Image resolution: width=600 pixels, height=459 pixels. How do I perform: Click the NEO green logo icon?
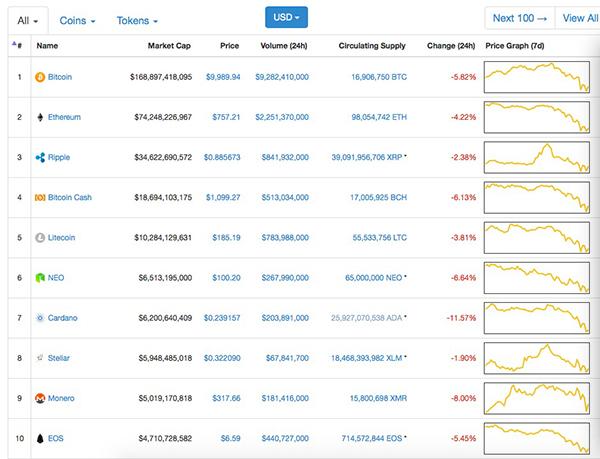[x=40, y=278]
